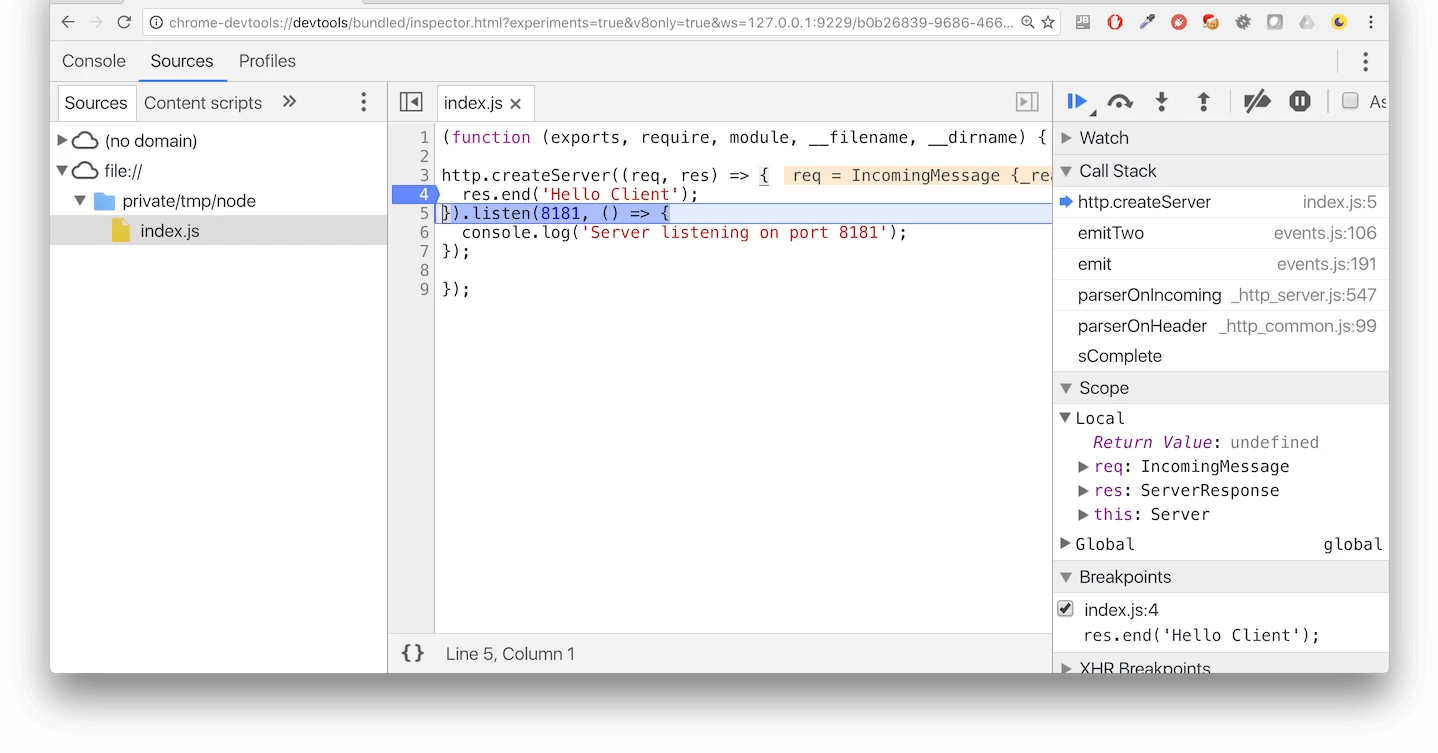Step into next function call
Image resolution: width=1438 pixels, height=753 pixels.
pos(1161,101)
